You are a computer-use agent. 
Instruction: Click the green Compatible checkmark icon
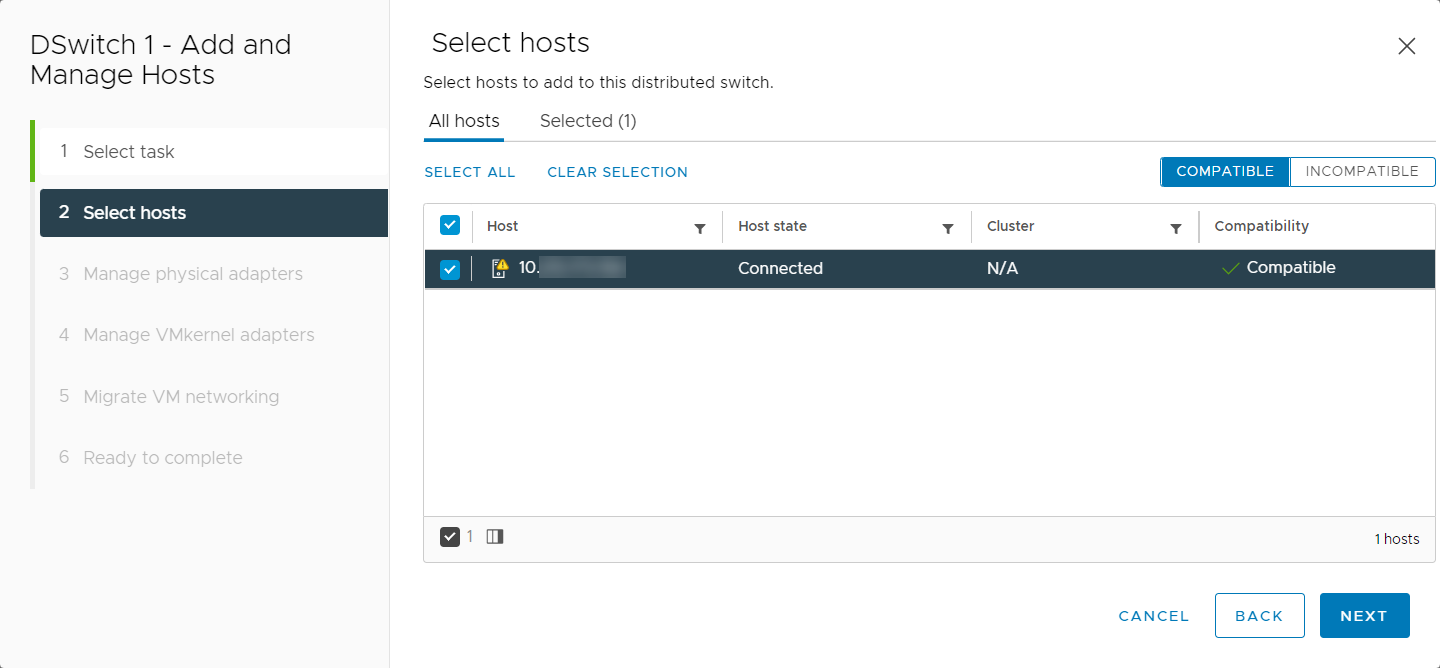1231,268
